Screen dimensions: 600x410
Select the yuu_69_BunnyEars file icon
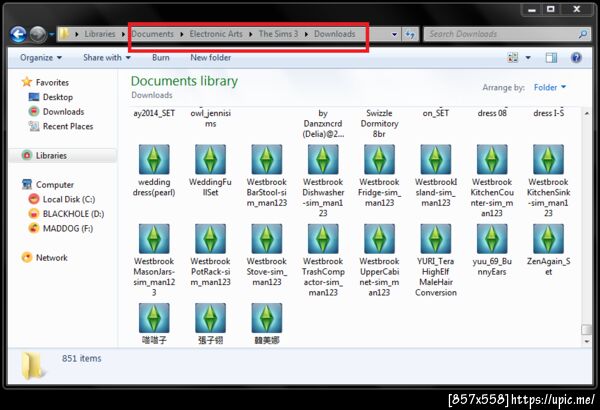(492, 239)
